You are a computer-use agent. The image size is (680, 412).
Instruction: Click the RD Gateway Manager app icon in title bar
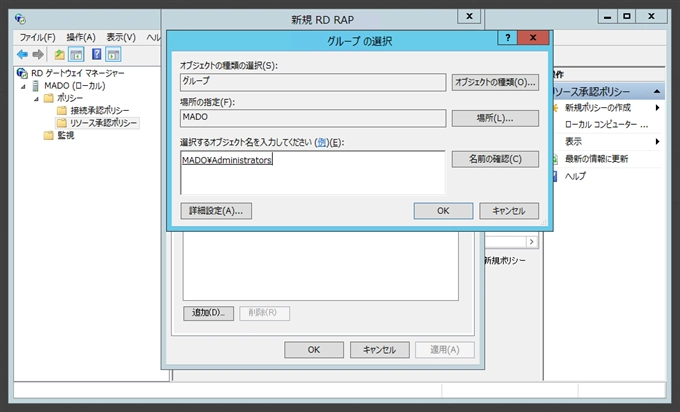pos(20,19)
